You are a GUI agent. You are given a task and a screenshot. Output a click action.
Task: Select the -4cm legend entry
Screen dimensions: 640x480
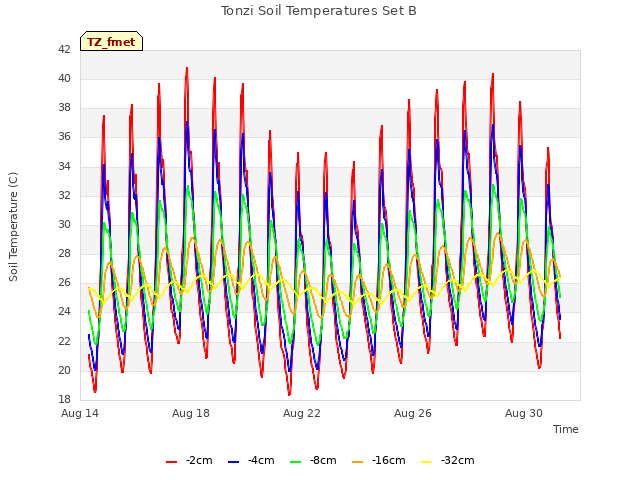251,460
